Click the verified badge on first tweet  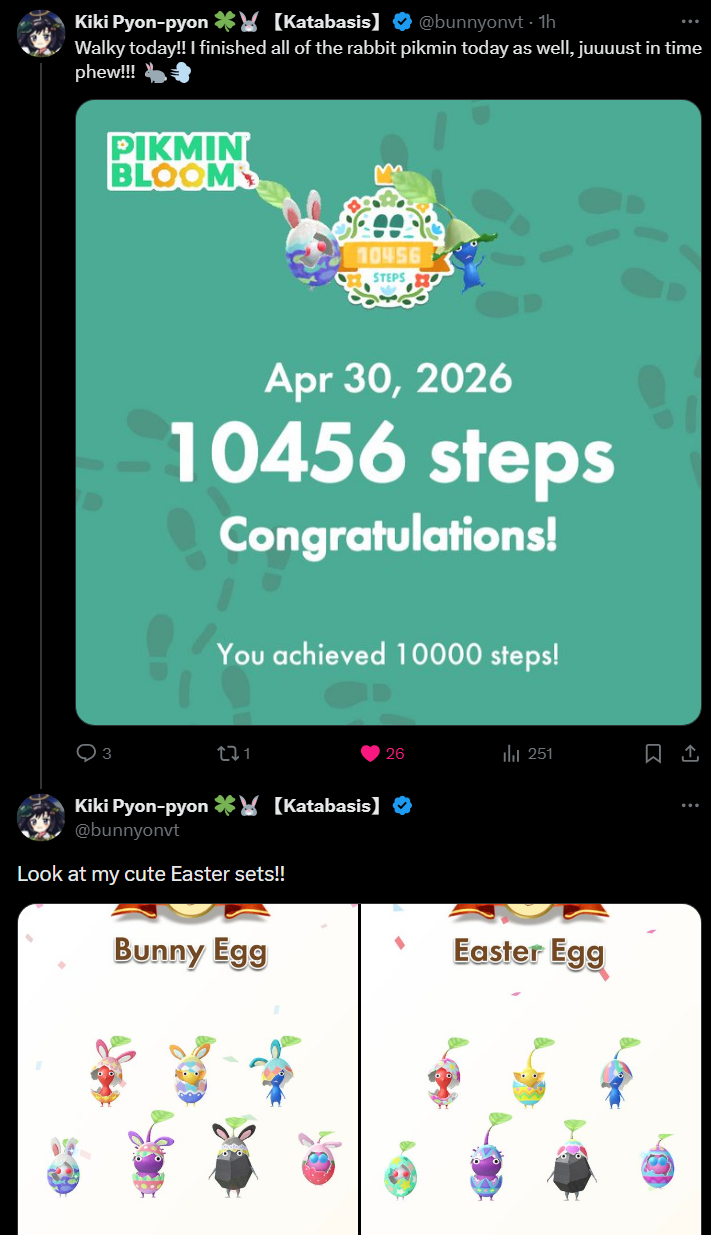[x=401, y=20]
